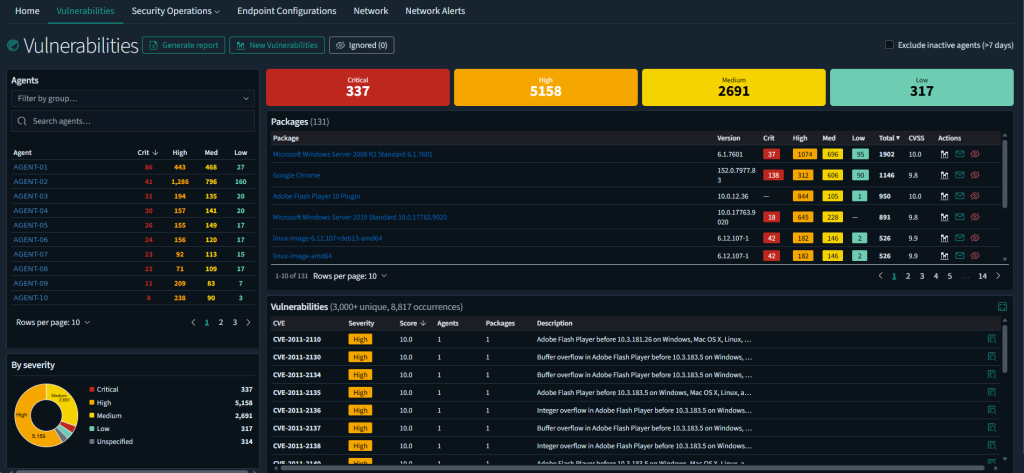1024x473 pixels.
Task: Click email icon for linux-image-6.12.107+deb13-amd64 row
Action: click(x=959, y=238)
